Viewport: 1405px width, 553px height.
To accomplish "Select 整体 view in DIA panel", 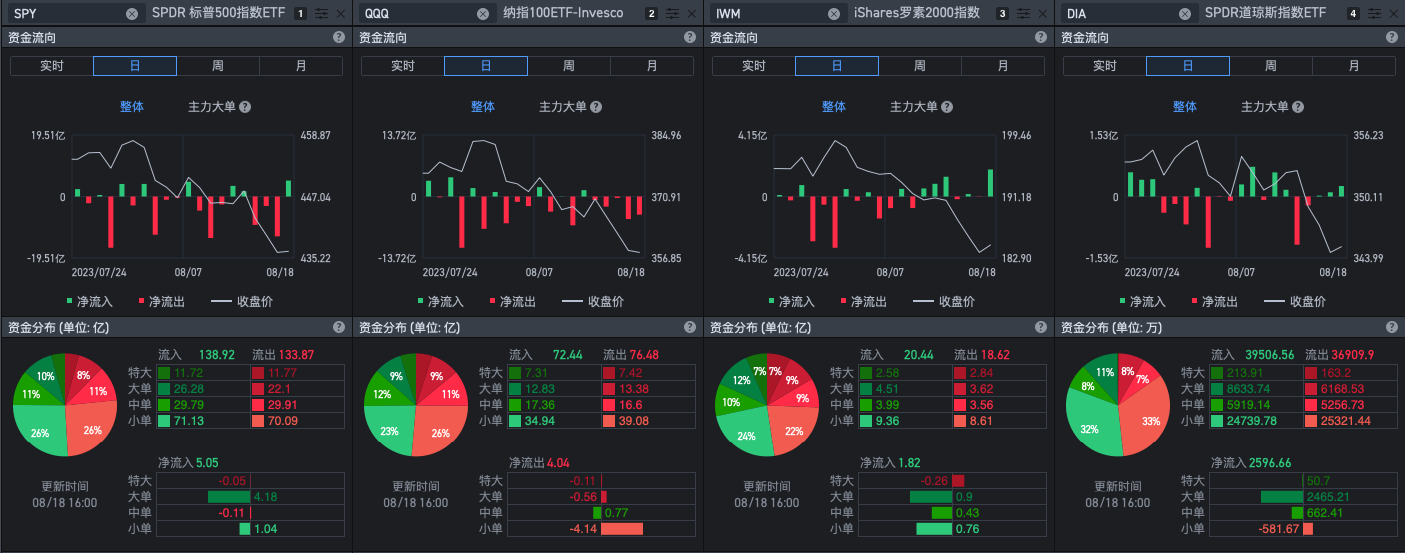I will [1185, 107].
